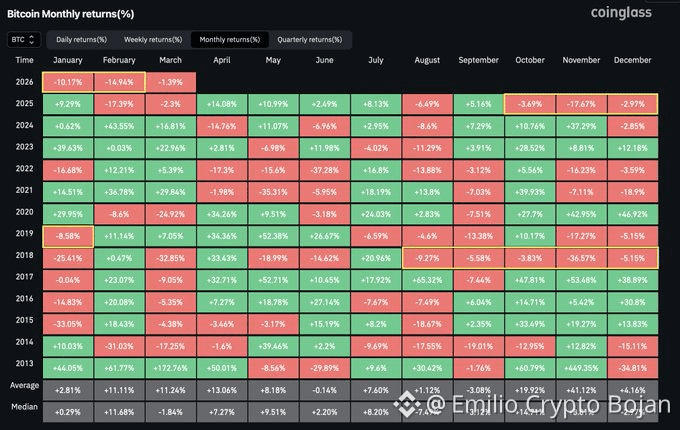Image resolution: width=680 pixels, height=430 pixels.
Task: Click the 2013 March cell '+172.76%'
Action: pyautogui.click(x=170, y=368)
